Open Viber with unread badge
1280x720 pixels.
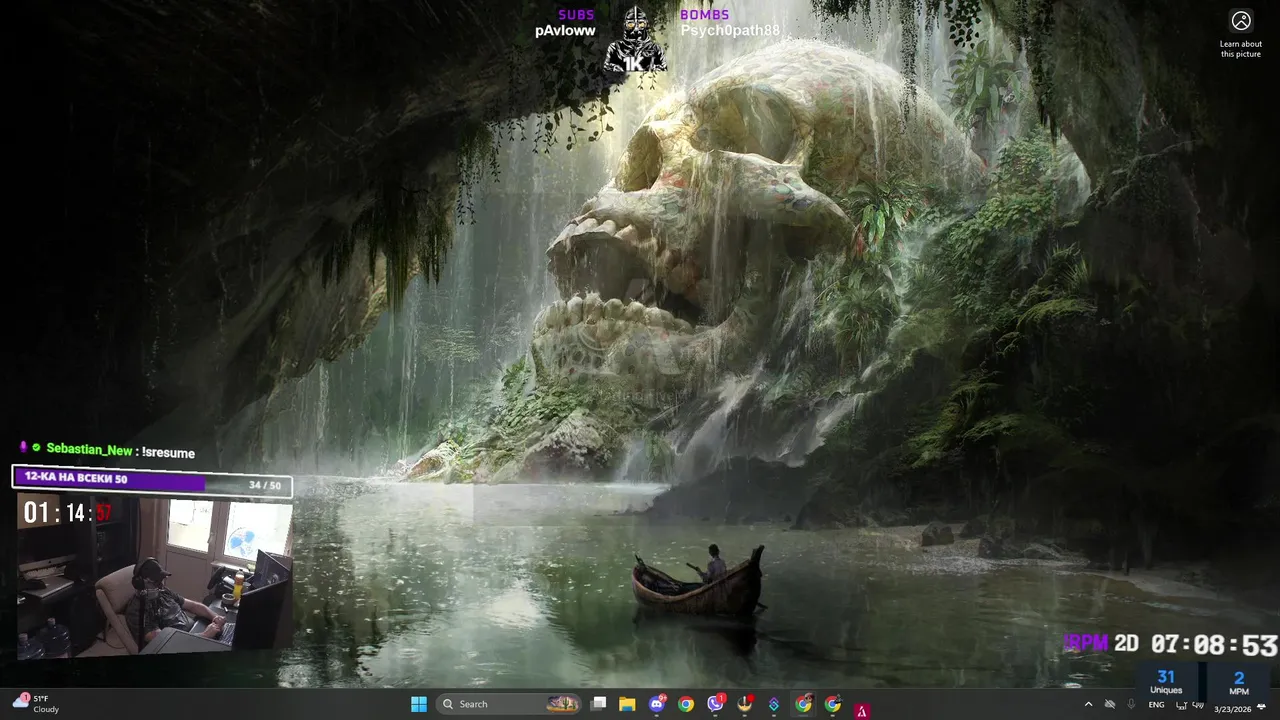click(x=716, y=704)
